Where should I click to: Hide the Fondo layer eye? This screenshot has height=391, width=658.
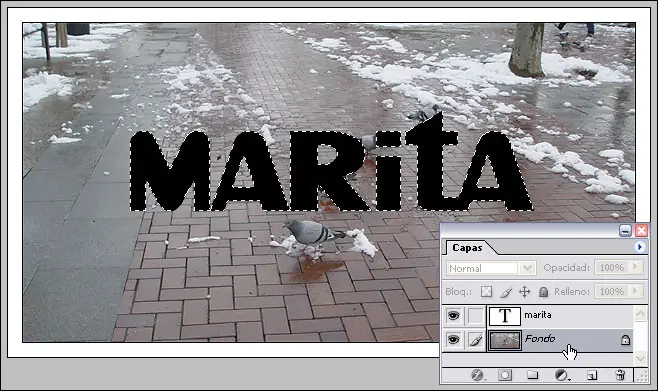click(453, 340)
